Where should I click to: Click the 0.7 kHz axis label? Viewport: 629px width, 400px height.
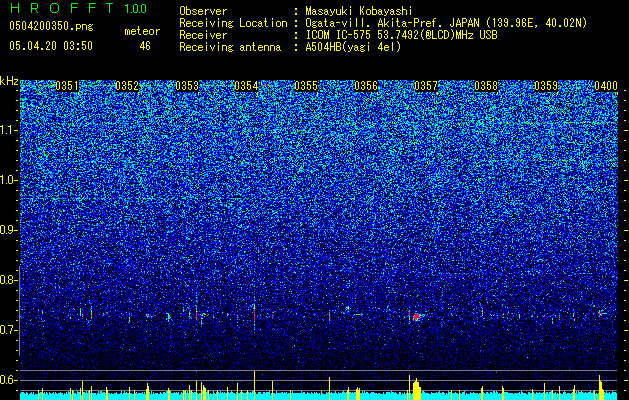[8, 330]
